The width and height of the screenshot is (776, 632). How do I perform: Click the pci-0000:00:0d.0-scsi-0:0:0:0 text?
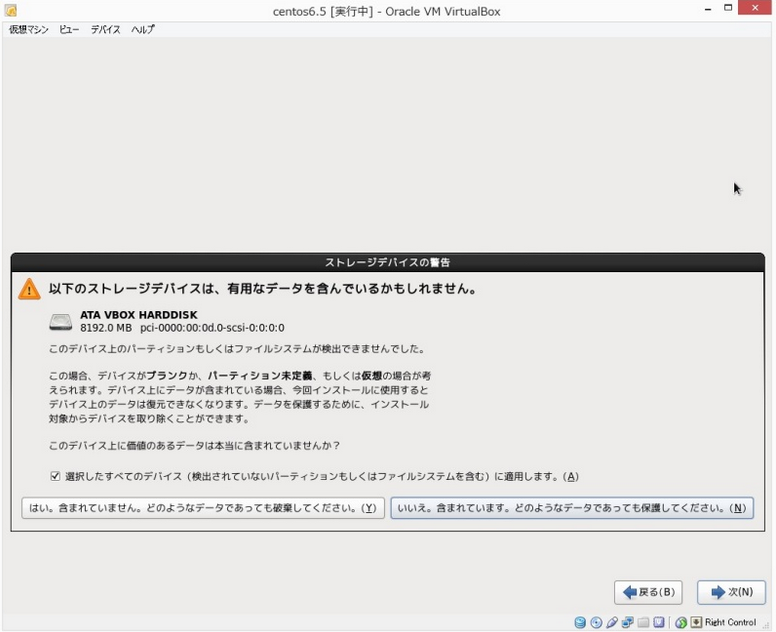212,328
